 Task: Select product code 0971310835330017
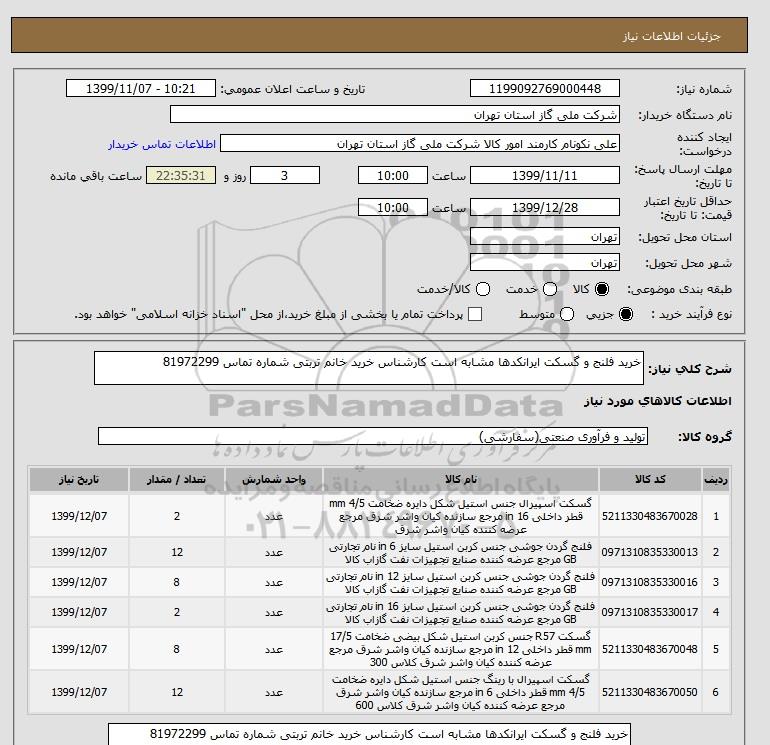click(650, 612)
